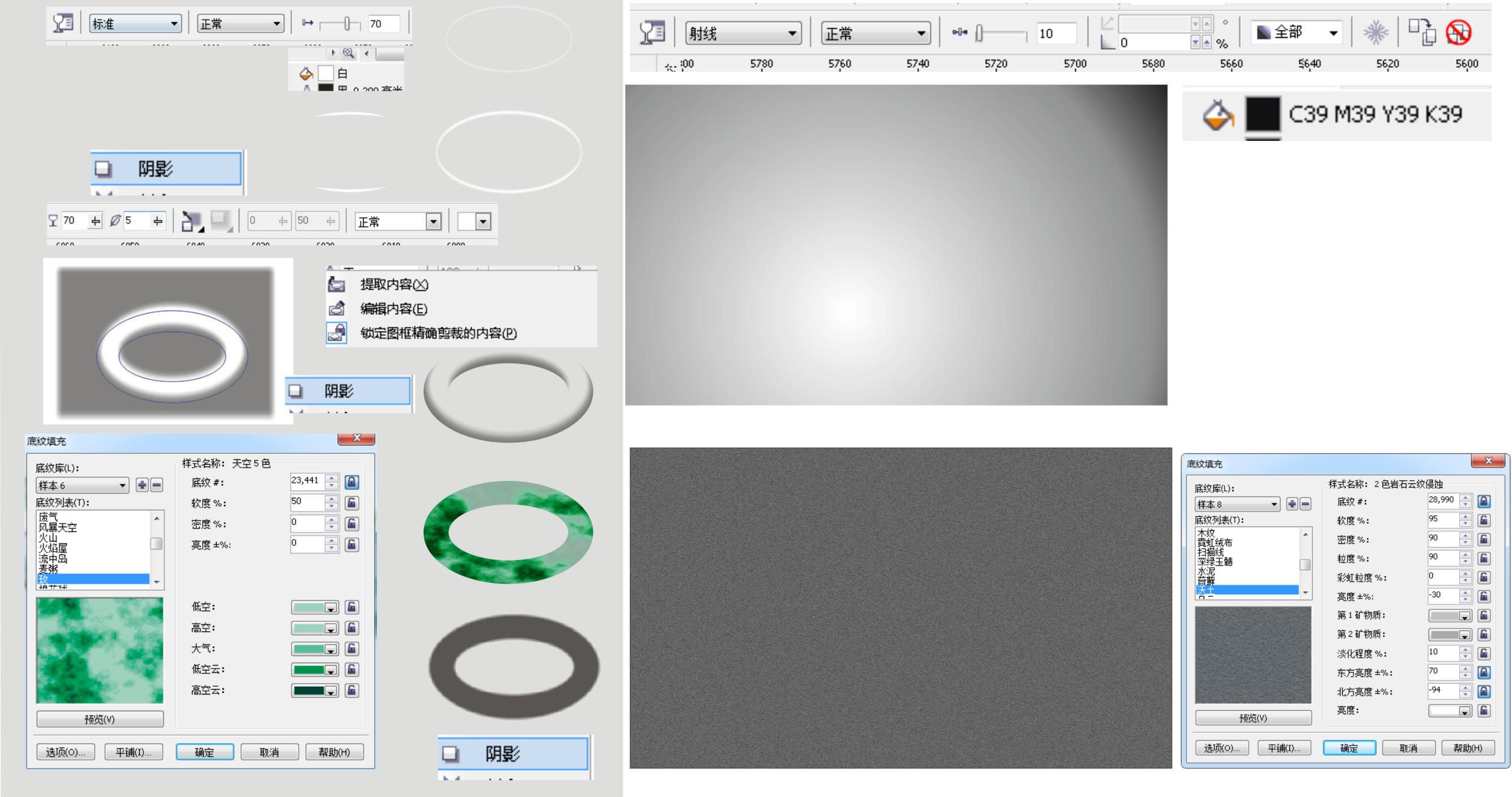Screen dimensions: 1512x797
Task: Click the minus icon next to 样本 8
Action: click(1305, 504)
